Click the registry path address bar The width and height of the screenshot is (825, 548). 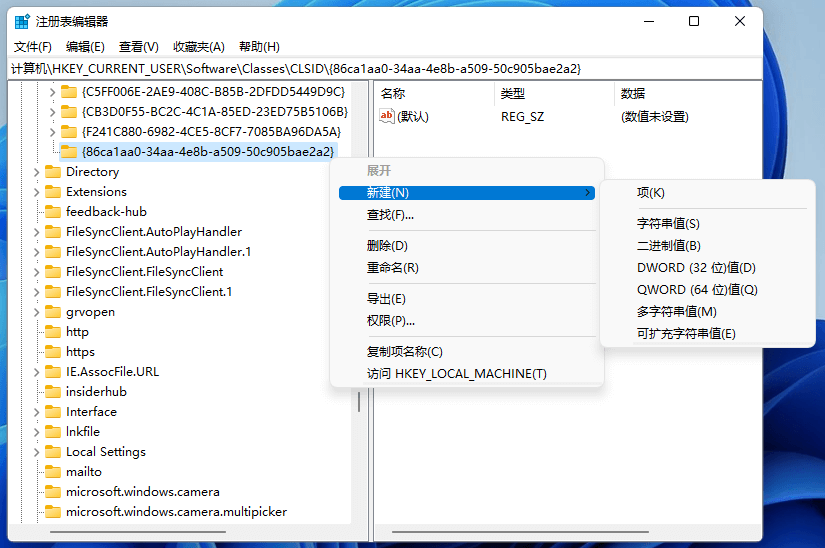400,69
